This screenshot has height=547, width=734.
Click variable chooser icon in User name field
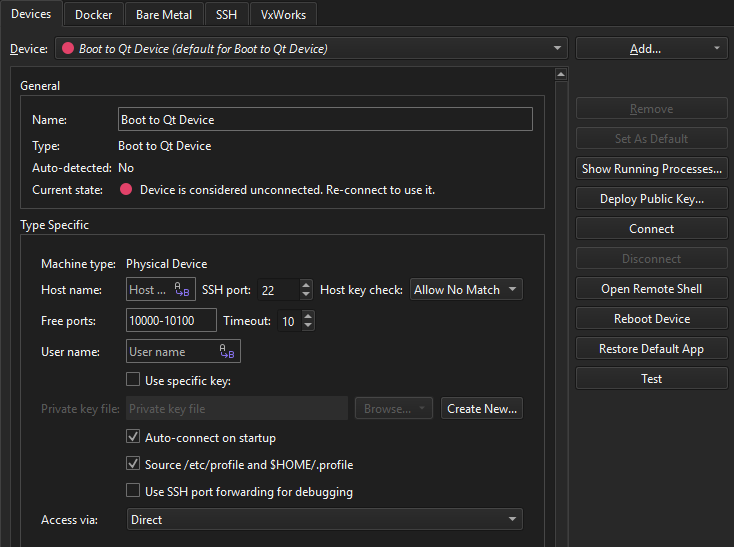pos(227,351)
